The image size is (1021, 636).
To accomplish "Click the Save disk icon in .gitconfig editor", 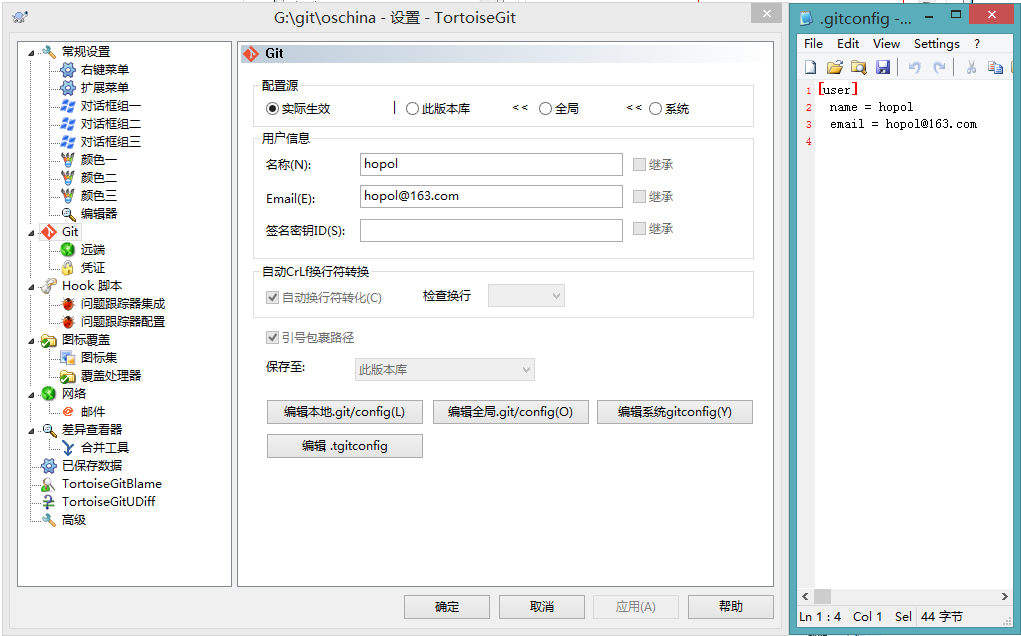I will tap(883, 67).
